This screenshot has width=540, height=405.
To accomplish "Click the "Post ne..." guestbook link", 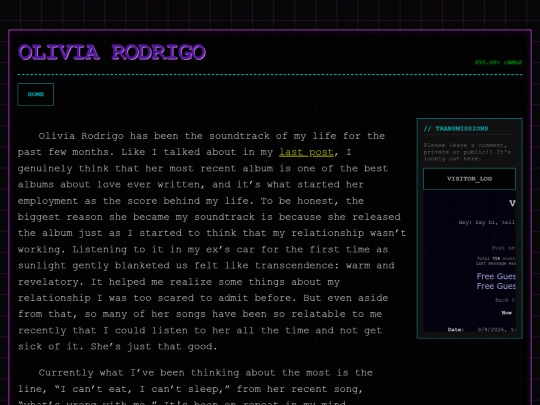I will tap(503, 248).
